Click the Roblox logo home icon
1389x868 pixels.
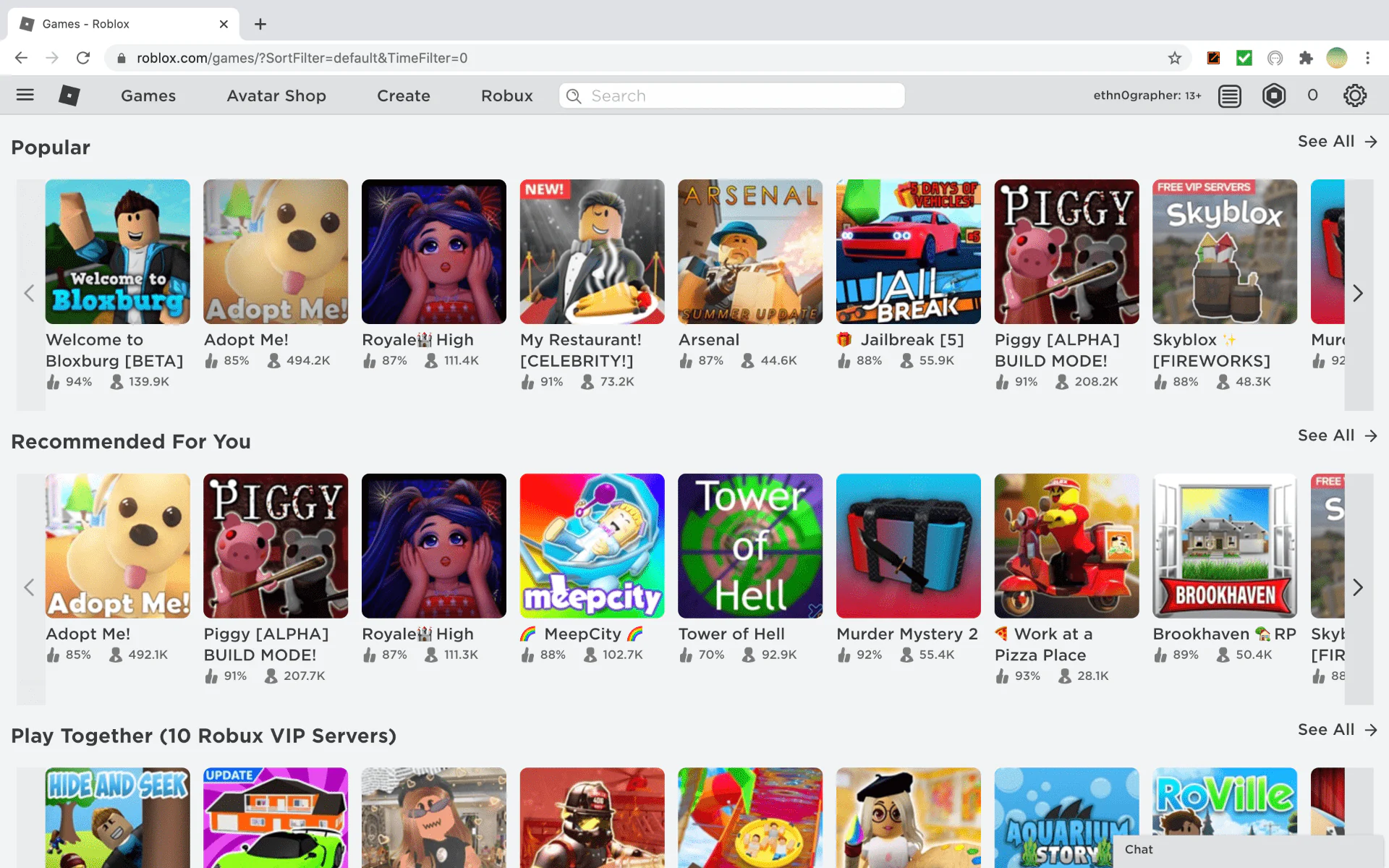[69, 95]
